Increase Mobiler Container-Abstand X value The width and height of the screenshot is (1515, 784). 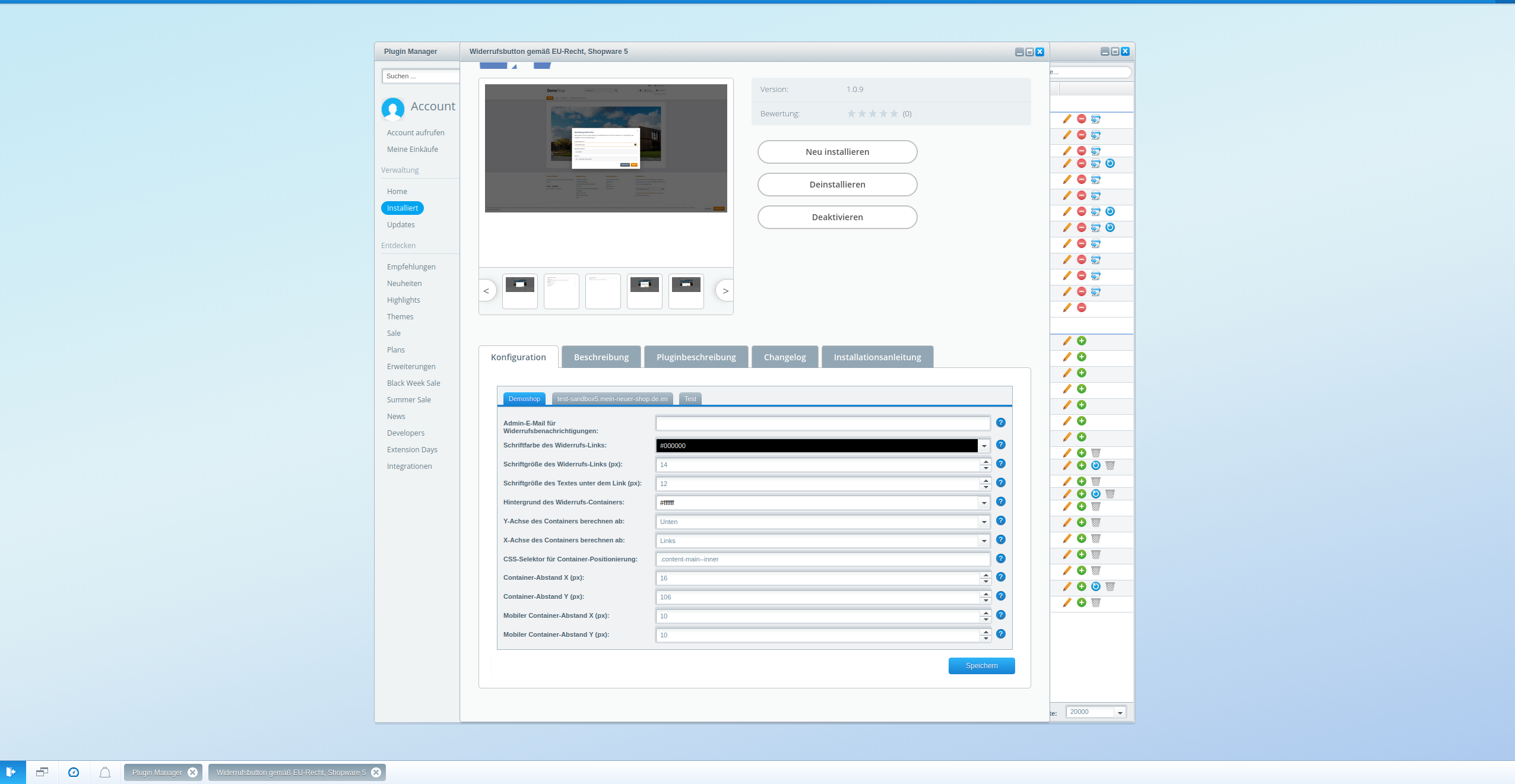[x=985, y=613]
